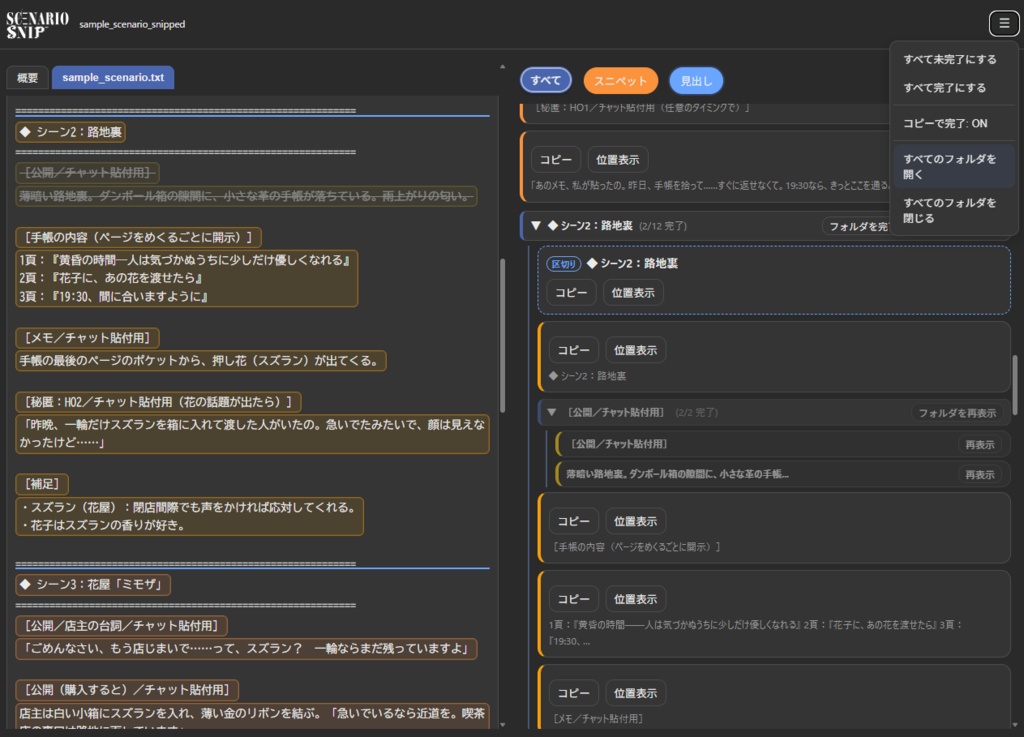Collapse the ［公開／チャット貼付用］ folder triangle

[x=552, y=412]
